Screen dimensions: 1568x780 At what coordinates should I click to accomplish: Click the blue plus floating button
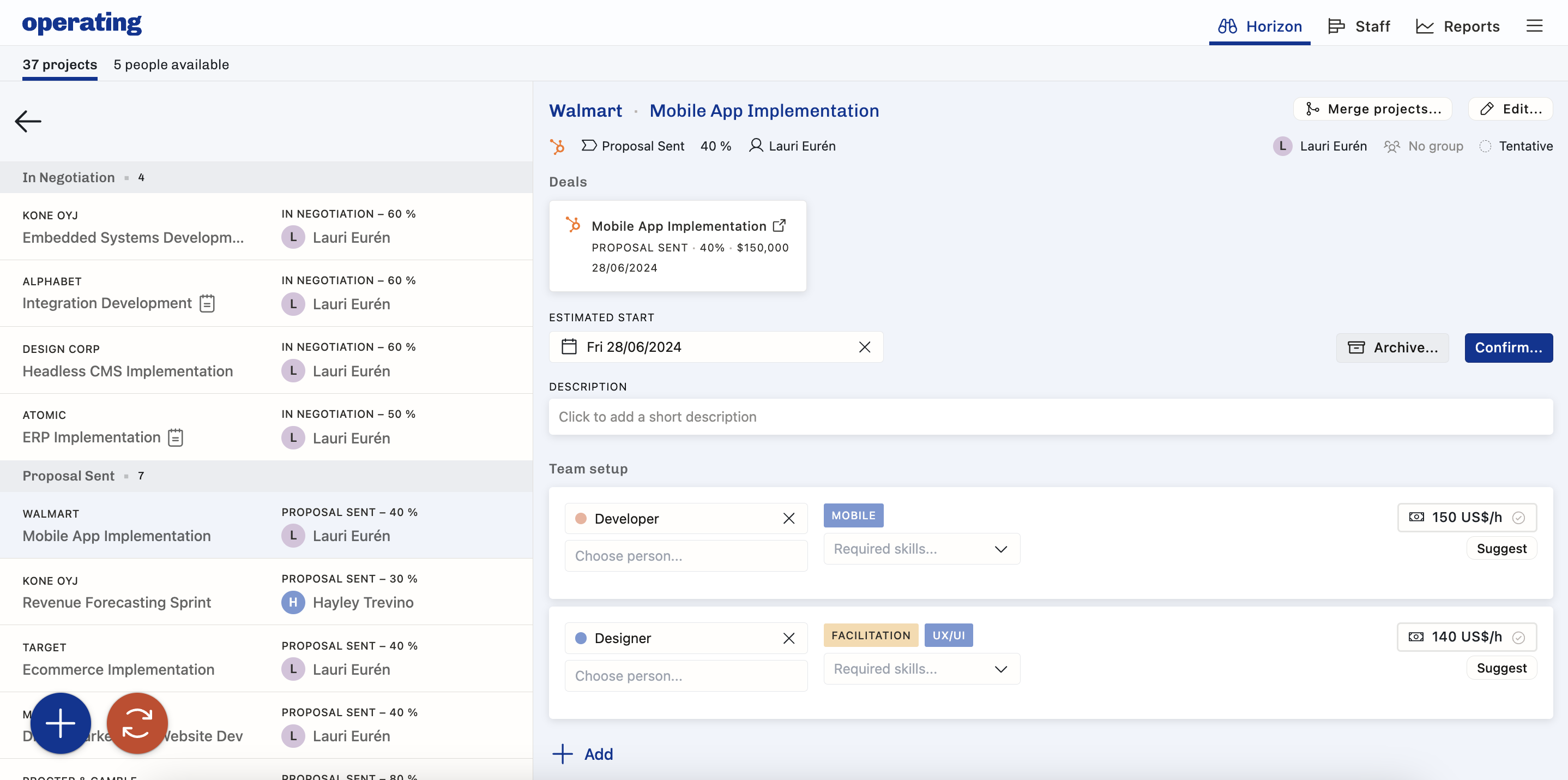coord(61,723)
